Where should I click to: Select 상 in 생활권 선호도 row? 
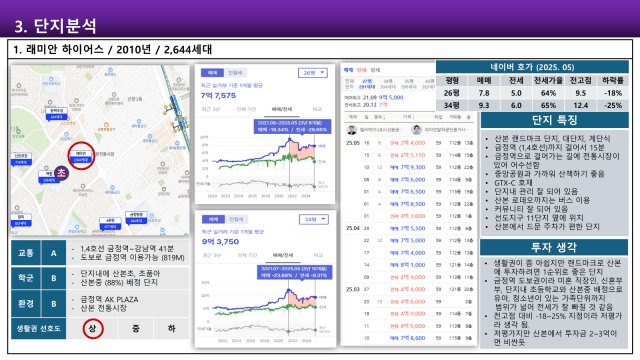93,329
